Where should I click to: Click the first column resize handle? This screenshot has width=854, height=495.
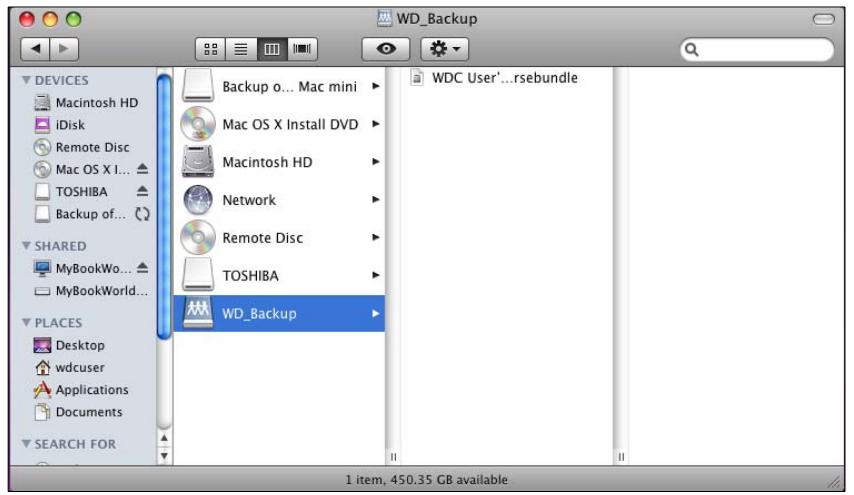click(393, 457)
